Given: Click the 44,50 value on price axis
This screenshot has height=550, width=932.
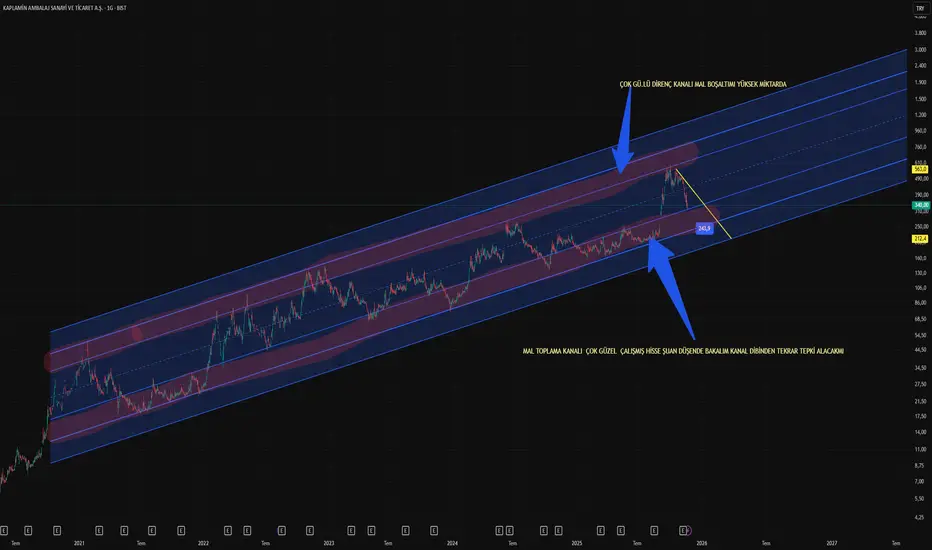Looking at the screenshot, I should (x=921, y=350).
